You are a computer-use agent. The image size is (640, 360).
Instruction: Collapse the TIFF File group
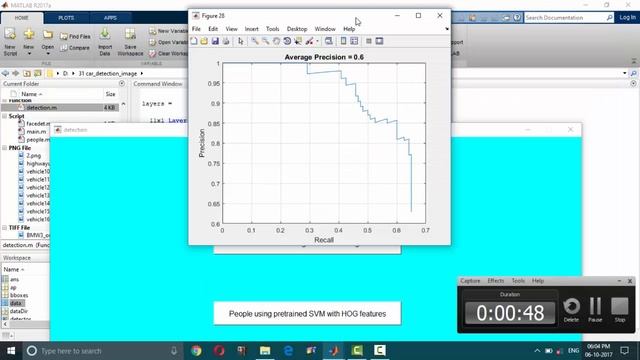4,227
